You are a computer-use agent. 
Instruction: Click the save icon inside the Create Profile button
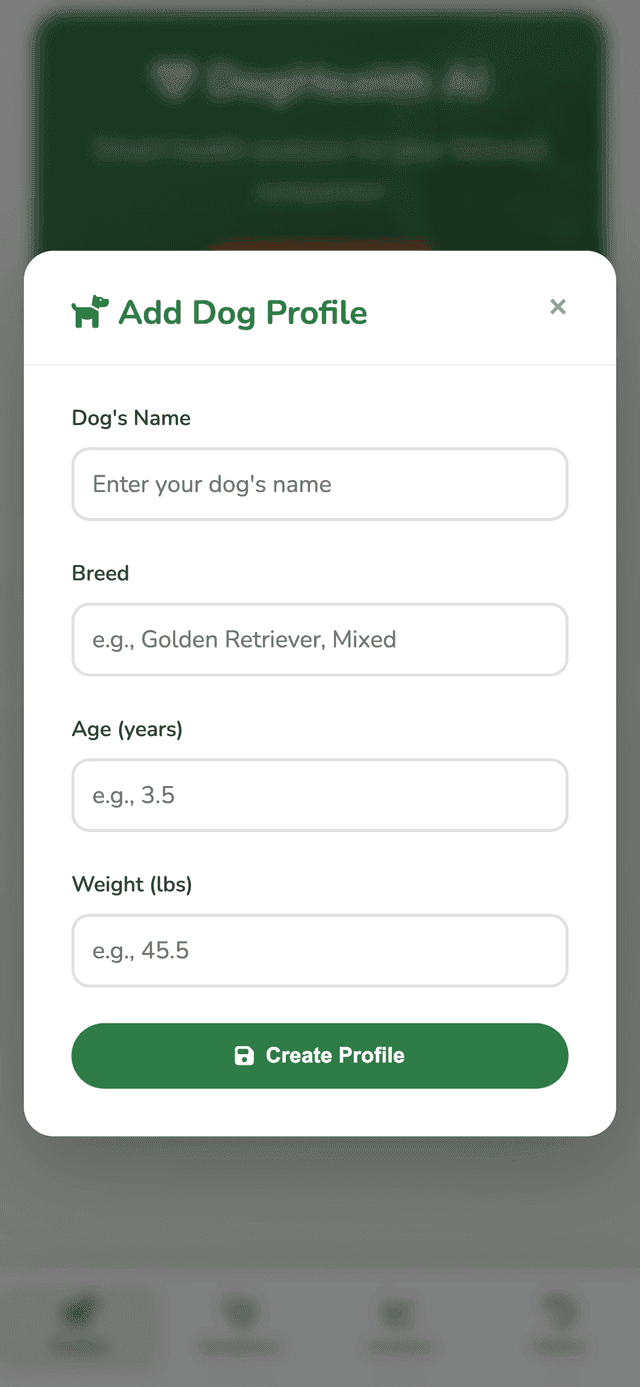pos(244,1055)
